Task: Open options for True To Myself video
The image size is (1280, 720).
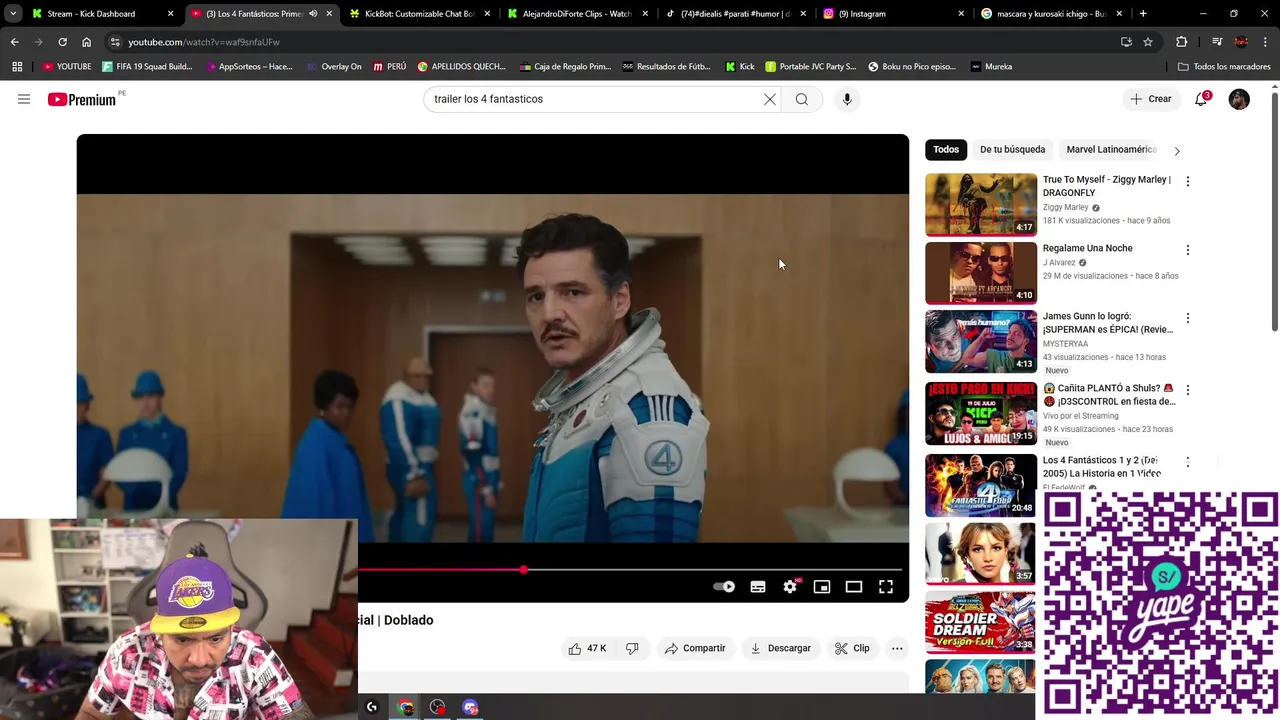Action: click(1188, 182)
